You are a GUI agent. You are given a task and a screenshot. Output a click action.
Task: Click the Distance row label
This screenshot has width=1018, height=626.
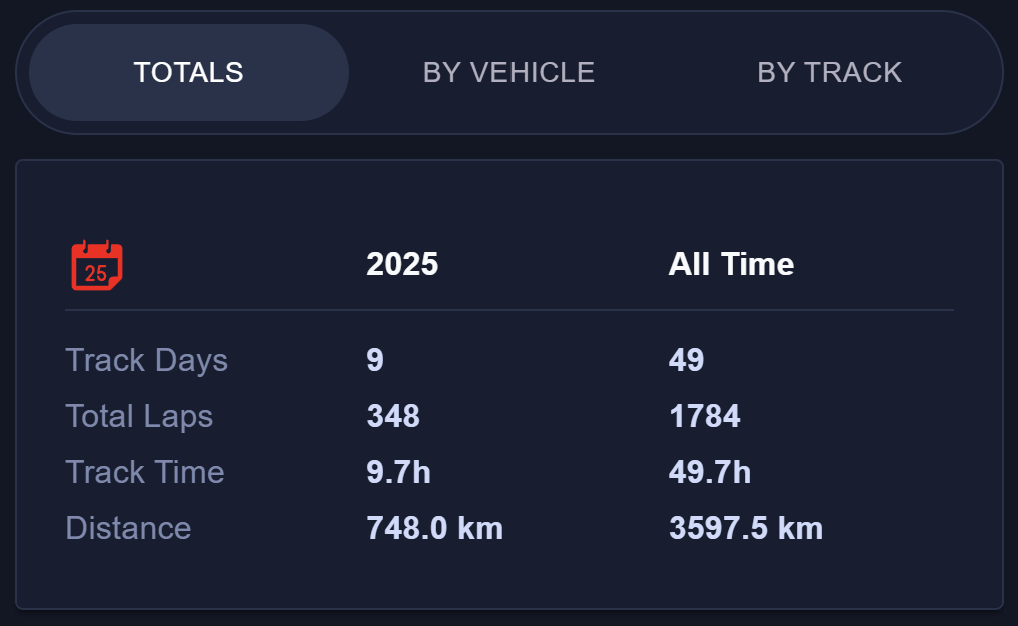(128, 527)
